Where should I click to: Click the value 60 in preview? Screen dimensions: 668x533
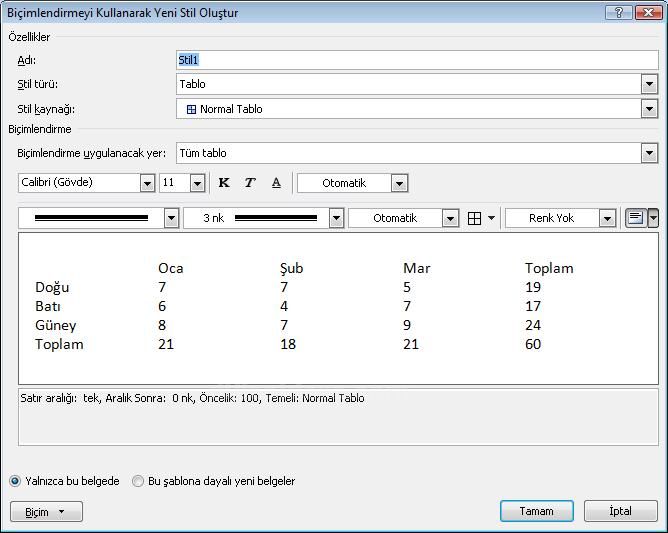pos(533,344)
